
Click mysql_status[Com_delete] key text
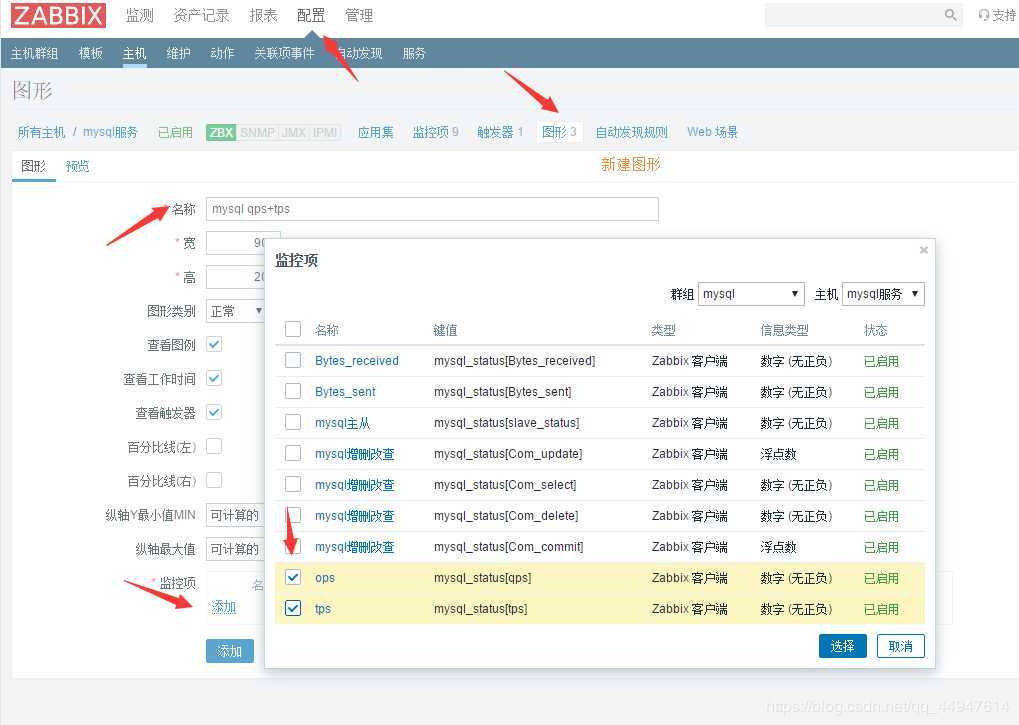tap(506, 516)
